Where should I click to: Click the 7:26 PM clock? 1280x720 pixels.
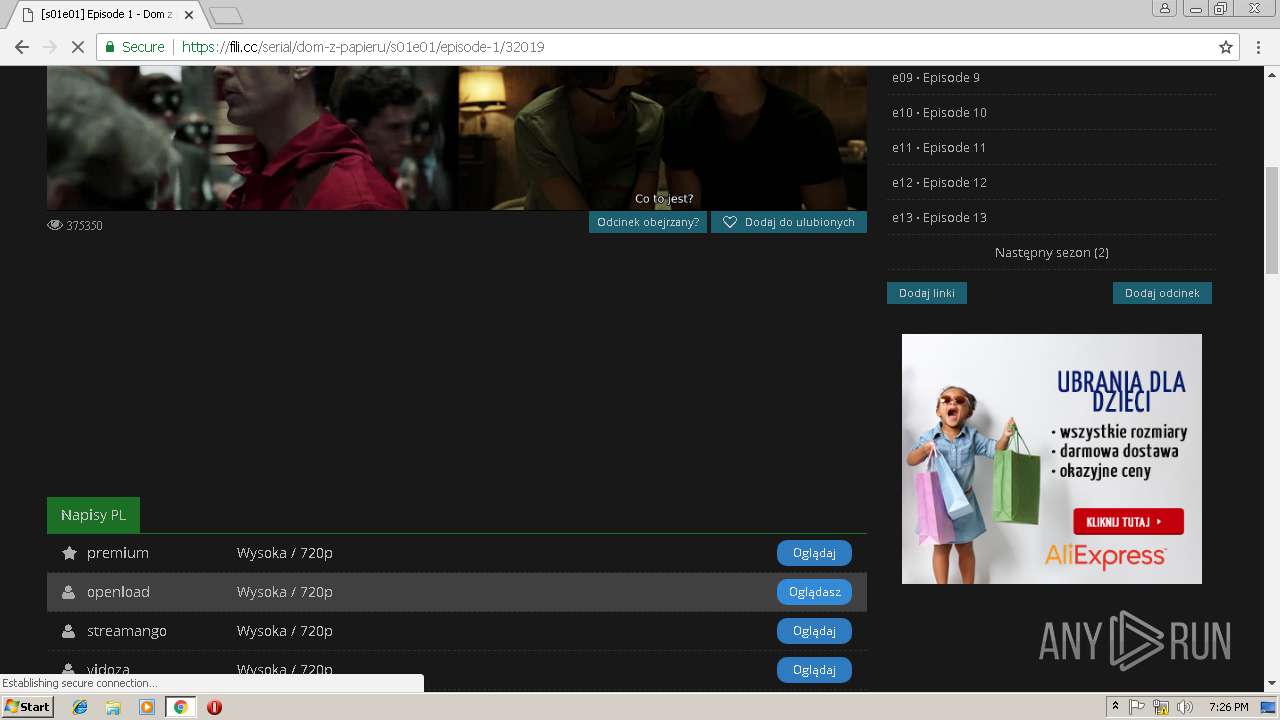1228,707
